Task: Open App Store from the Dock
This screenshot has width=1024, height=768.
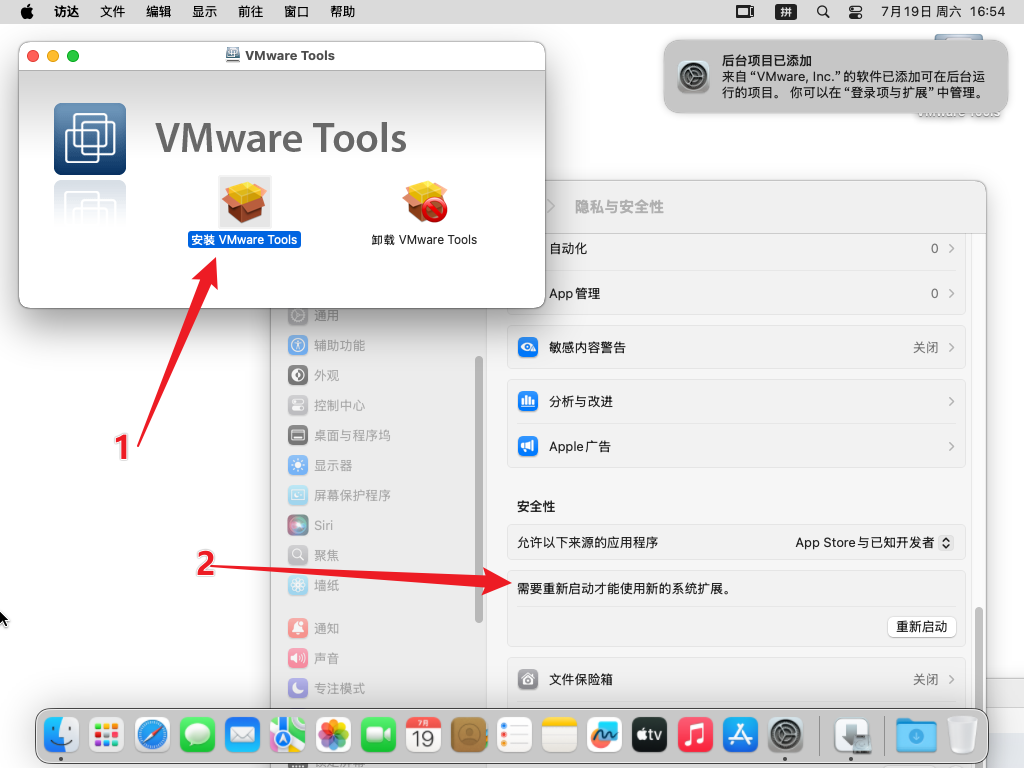Action: [741, 735]
